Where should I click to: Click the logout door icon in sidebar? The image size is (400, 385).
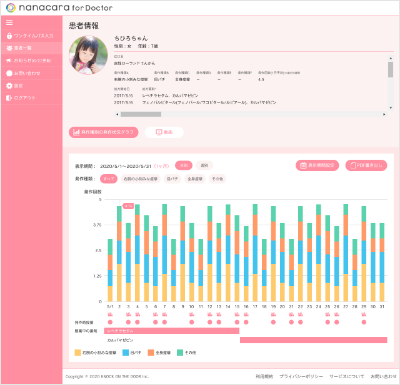point(9,98)
